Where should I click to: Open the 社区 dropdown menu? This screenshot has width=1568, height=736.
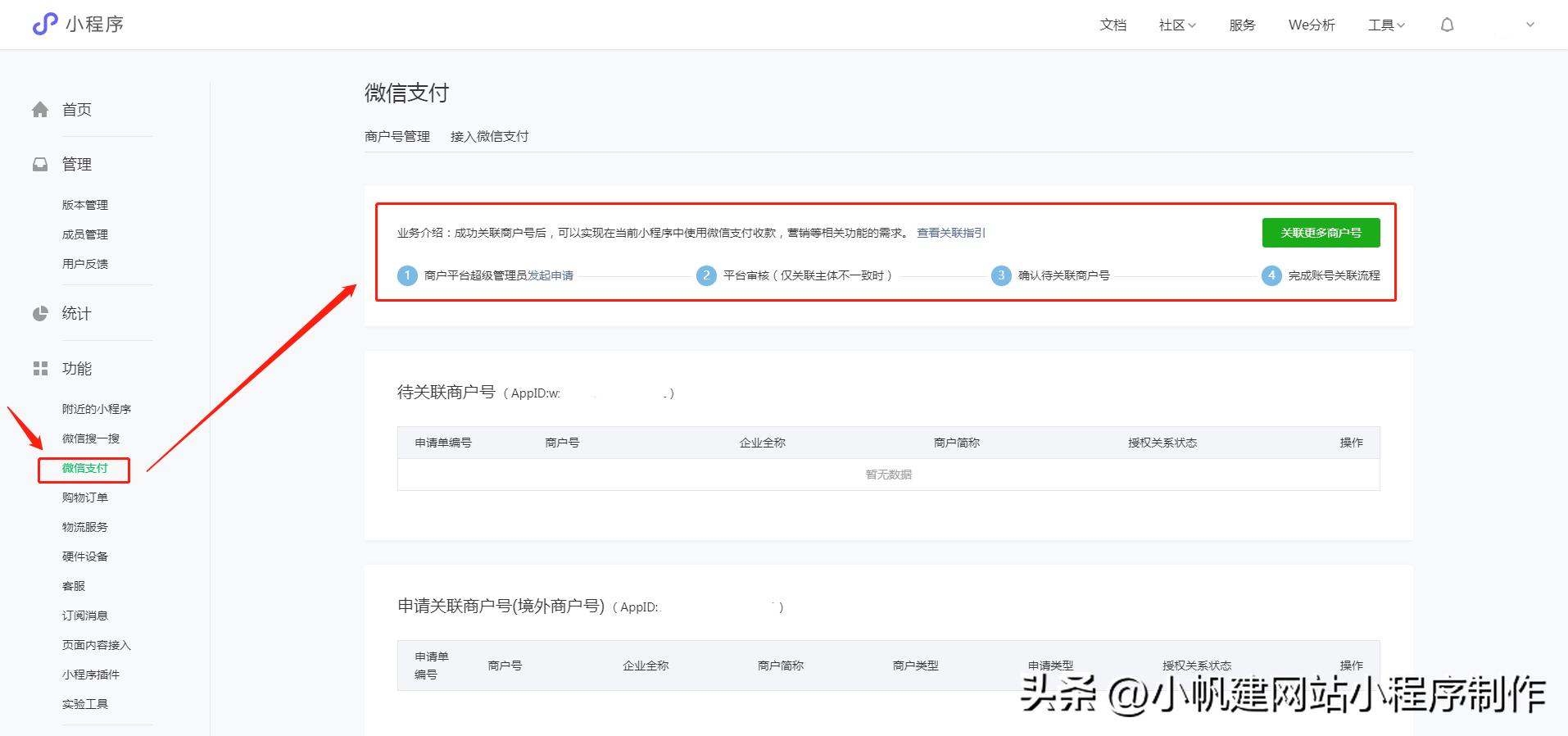coord(1177,25)
